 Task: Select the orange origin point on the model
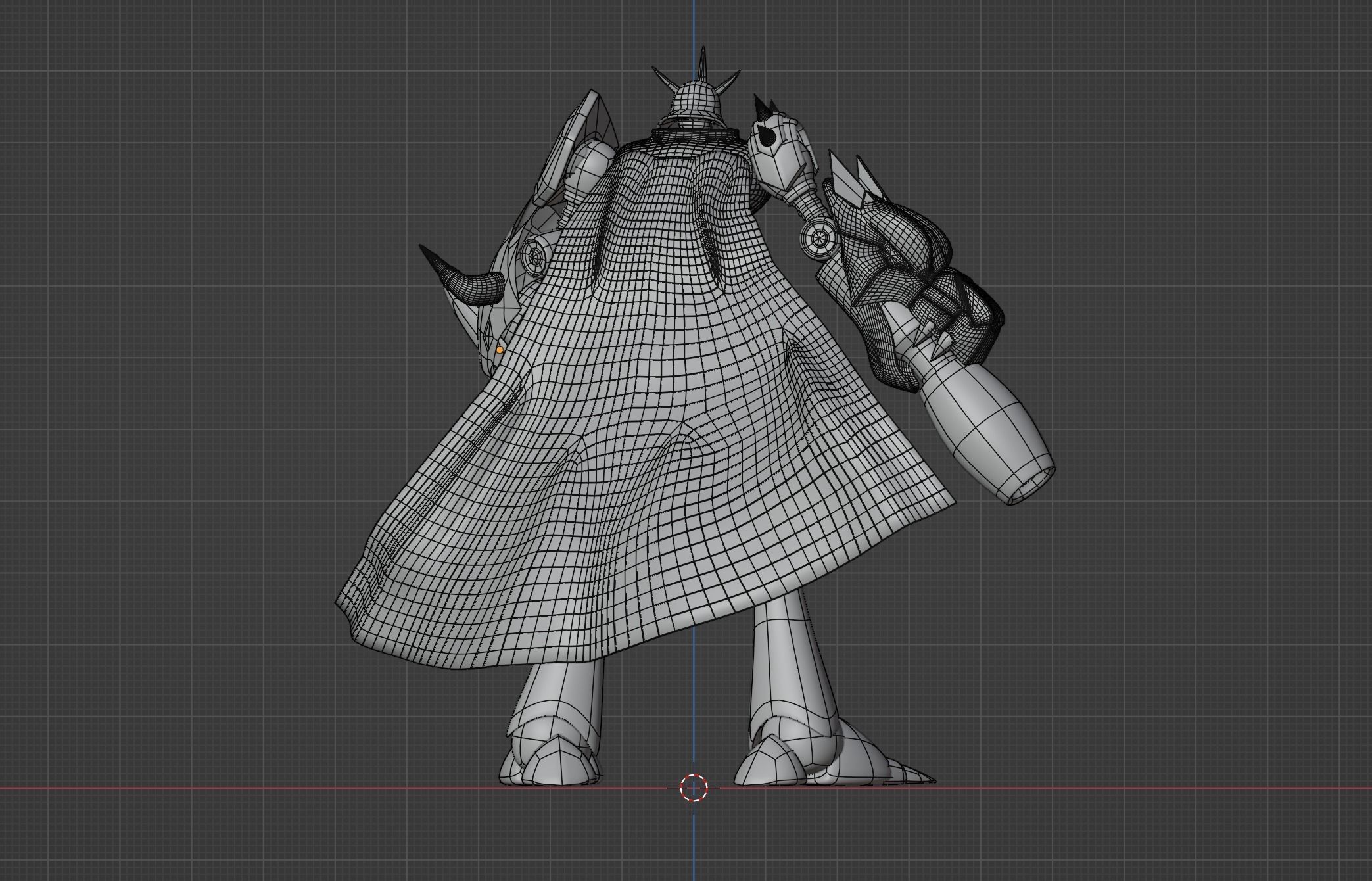[x=500, y=350]
